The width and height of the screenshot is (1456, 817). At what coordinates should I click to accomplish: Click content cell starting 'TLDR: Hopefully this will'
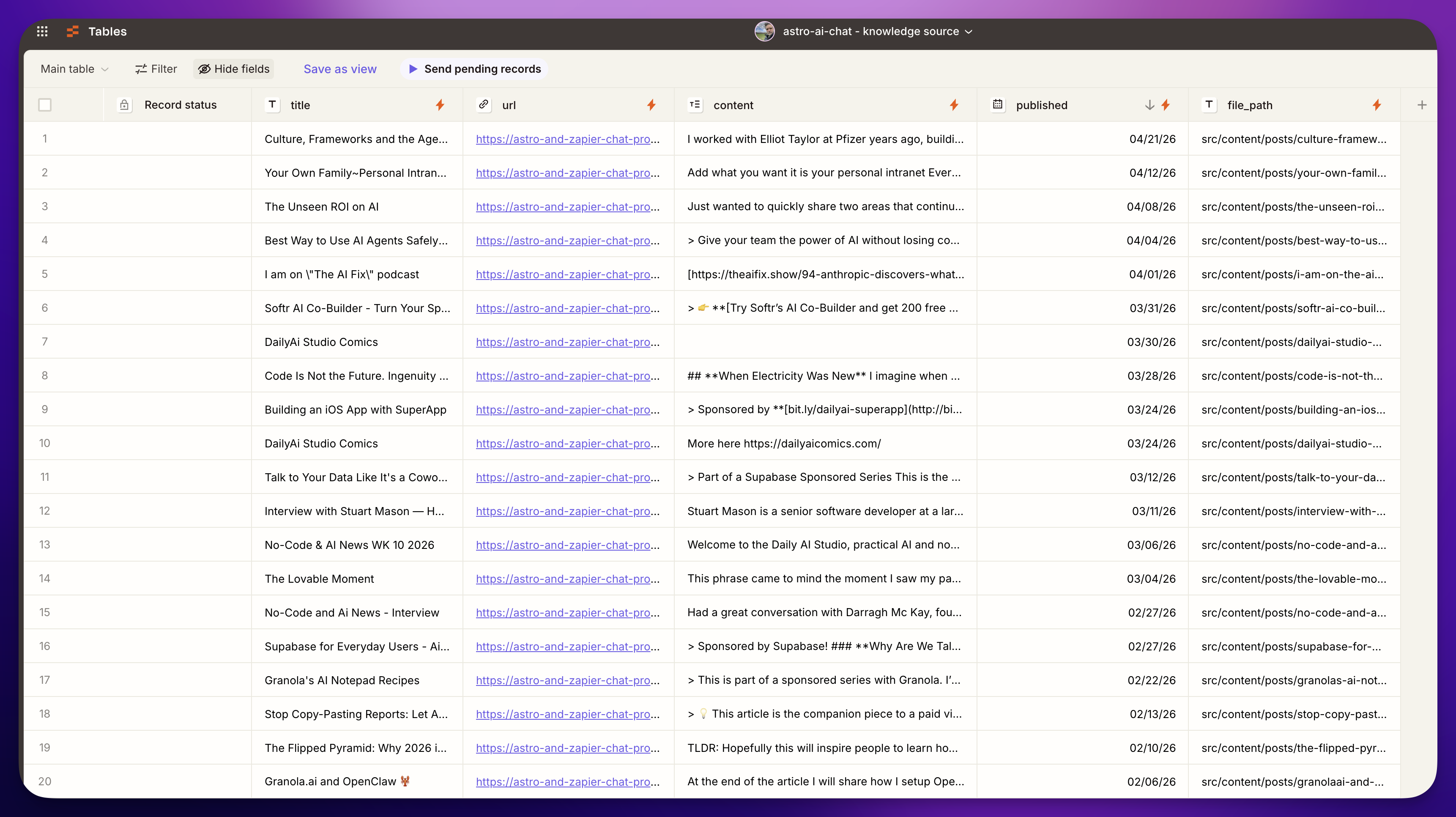(x=825, y=748)
